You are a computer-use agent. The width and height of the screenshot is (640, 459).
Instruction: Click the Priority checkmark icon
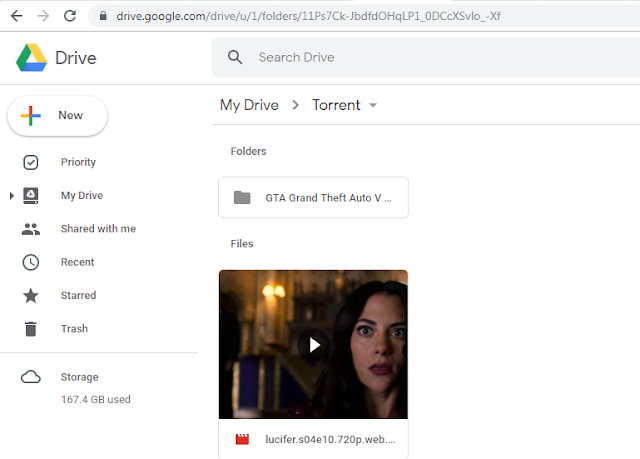coord(31,162)
